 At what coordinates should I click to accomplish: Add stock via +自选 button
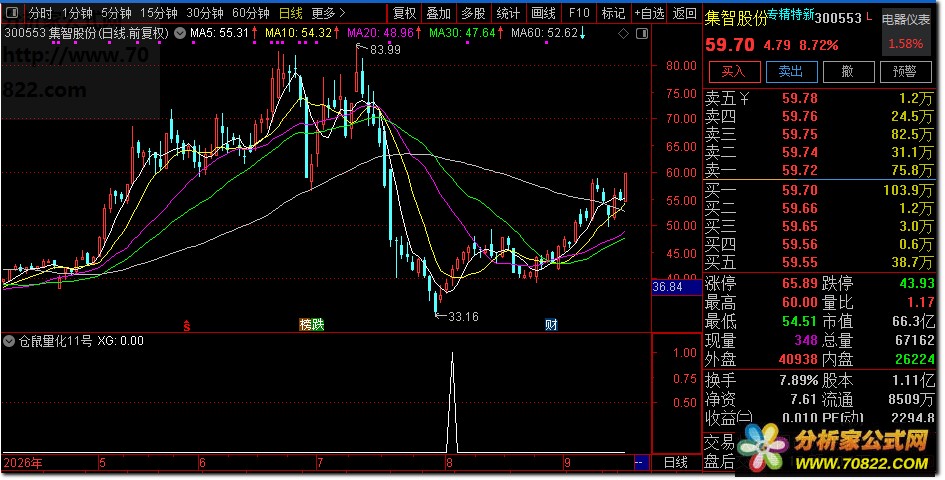[649, 13]
